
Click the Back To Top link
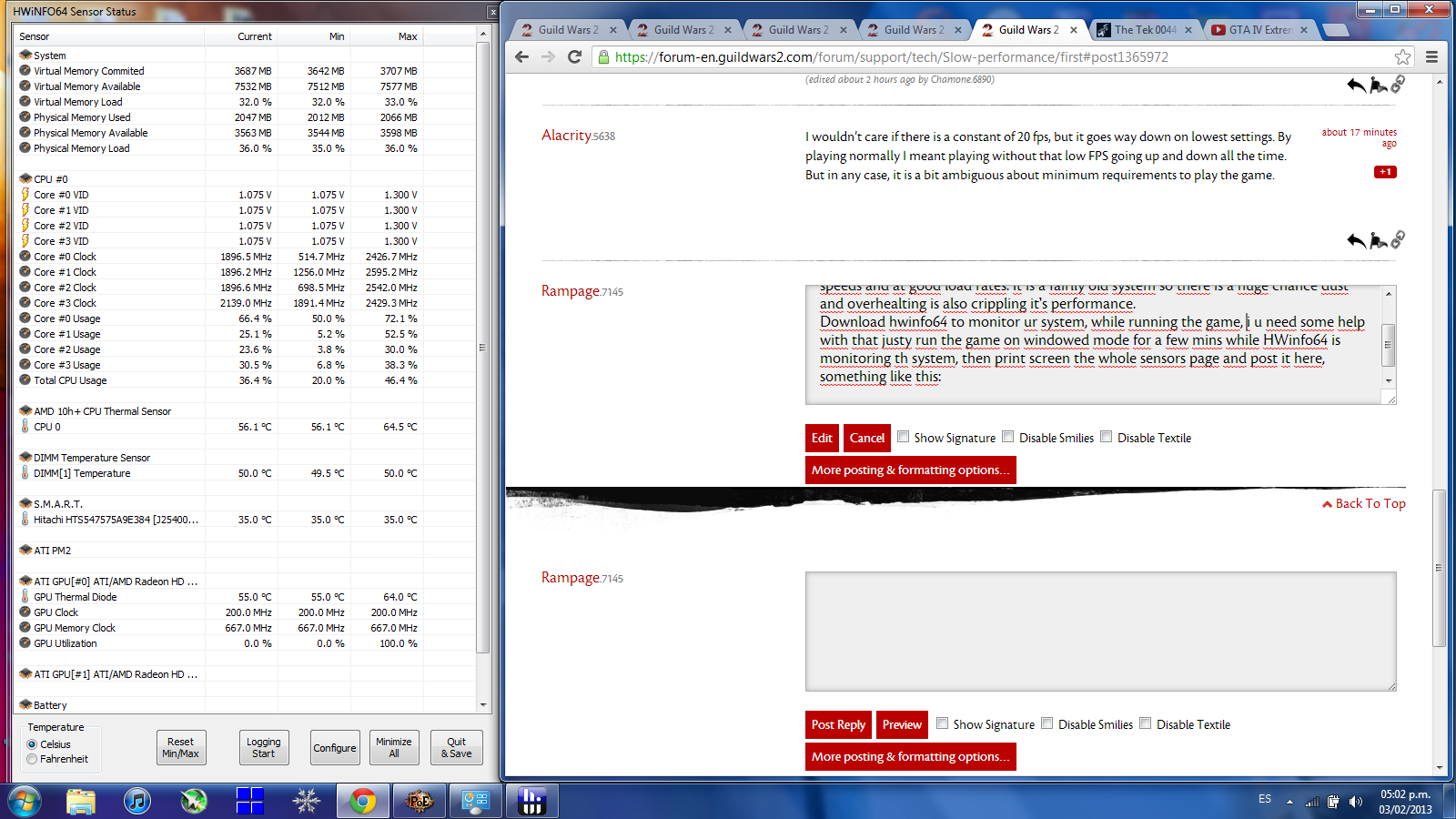(1364, 503)
